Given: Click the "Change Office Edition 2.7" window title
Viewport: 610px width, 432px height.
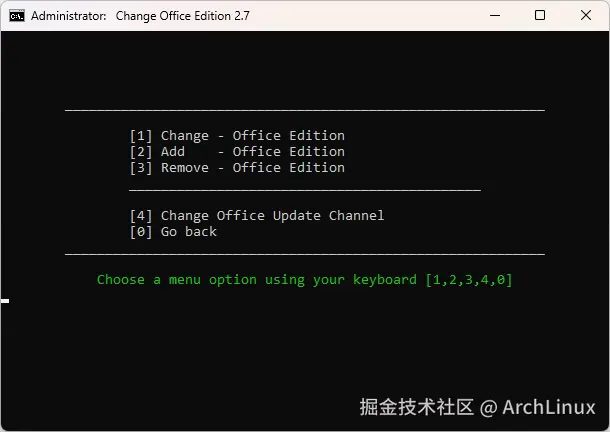Looking at the screenshot, I should tap(185, 16).
